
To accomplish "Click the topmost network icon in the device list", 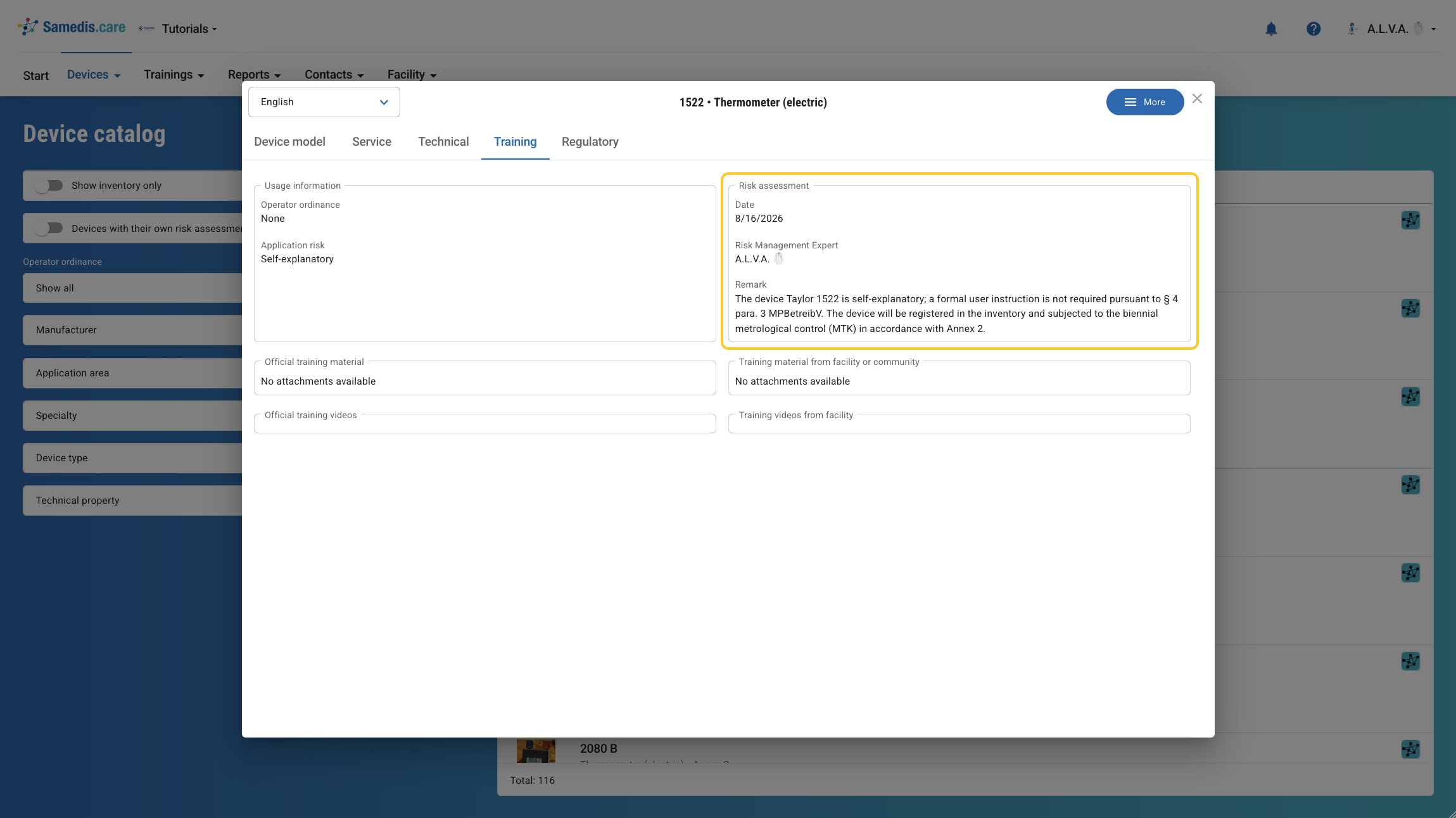I will 1410,220.
